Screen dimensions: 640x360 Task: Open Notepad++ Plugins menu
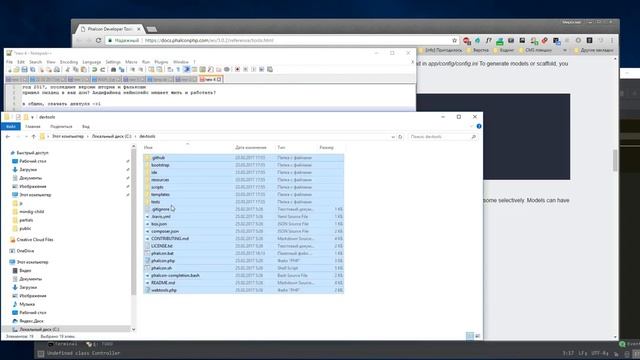pyautogui.click(x=161, y=62)
